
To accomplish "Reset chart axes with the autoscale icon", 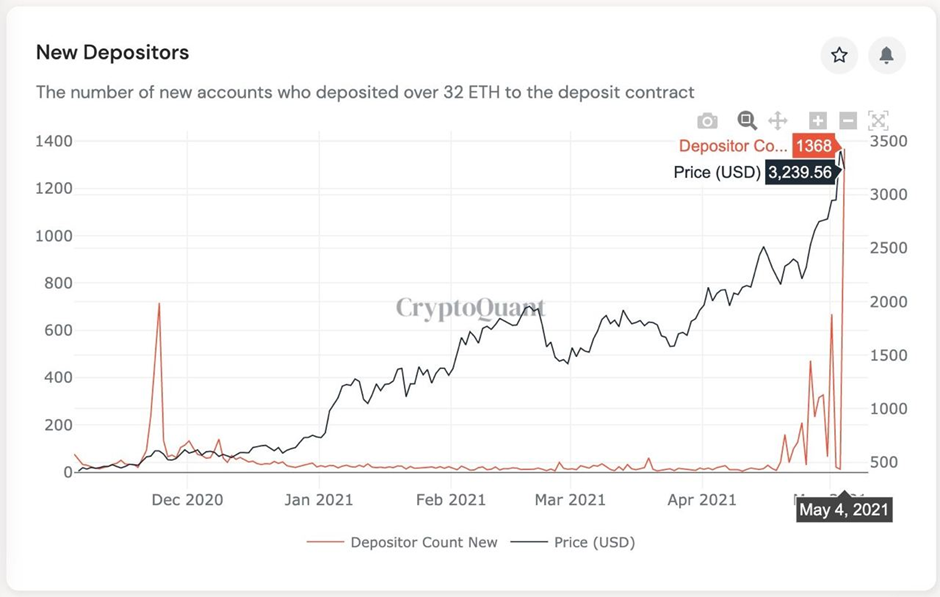I will coord(879,120).
